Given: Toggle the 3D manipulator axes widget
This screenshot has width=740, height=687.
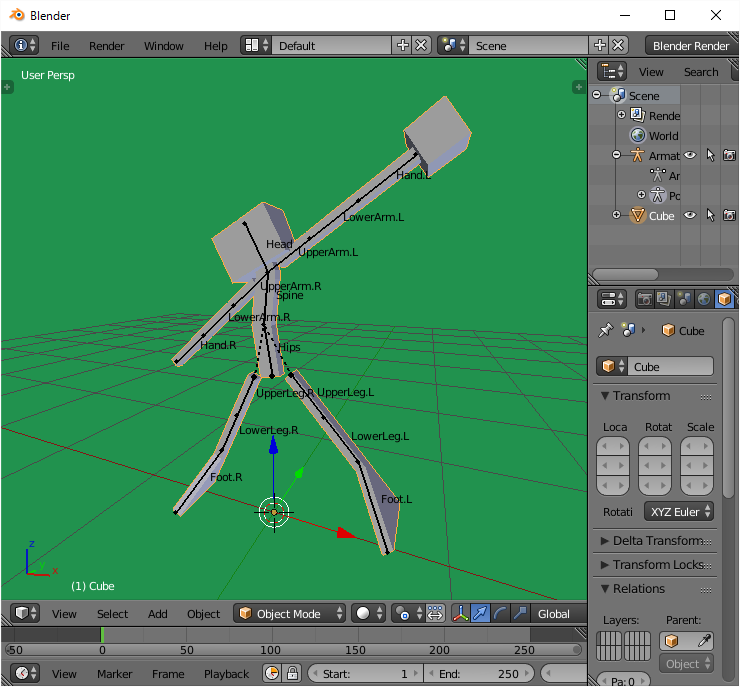Looking at the screenshot, I should 461,614.
